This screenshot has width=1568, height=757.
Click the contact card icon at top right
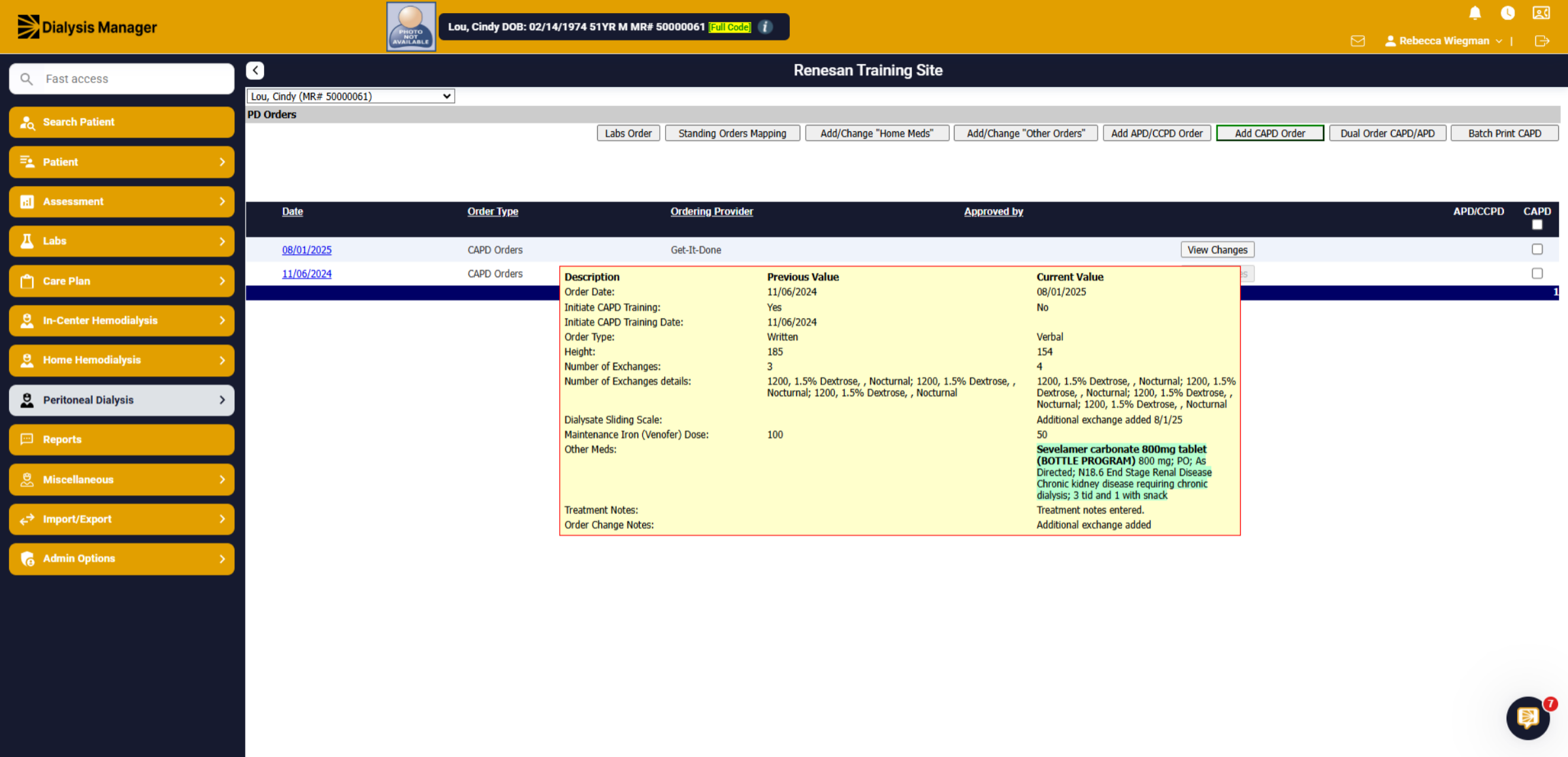[1541, 13]
